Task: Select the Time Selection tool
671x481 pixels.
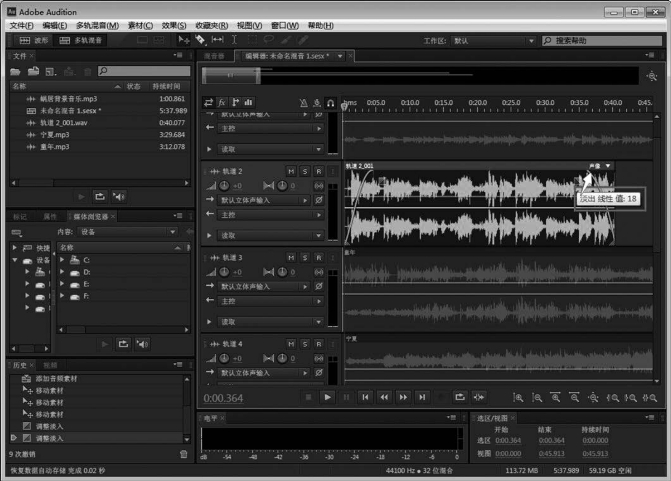Action: pyautogui.click(x=232, y=40)
